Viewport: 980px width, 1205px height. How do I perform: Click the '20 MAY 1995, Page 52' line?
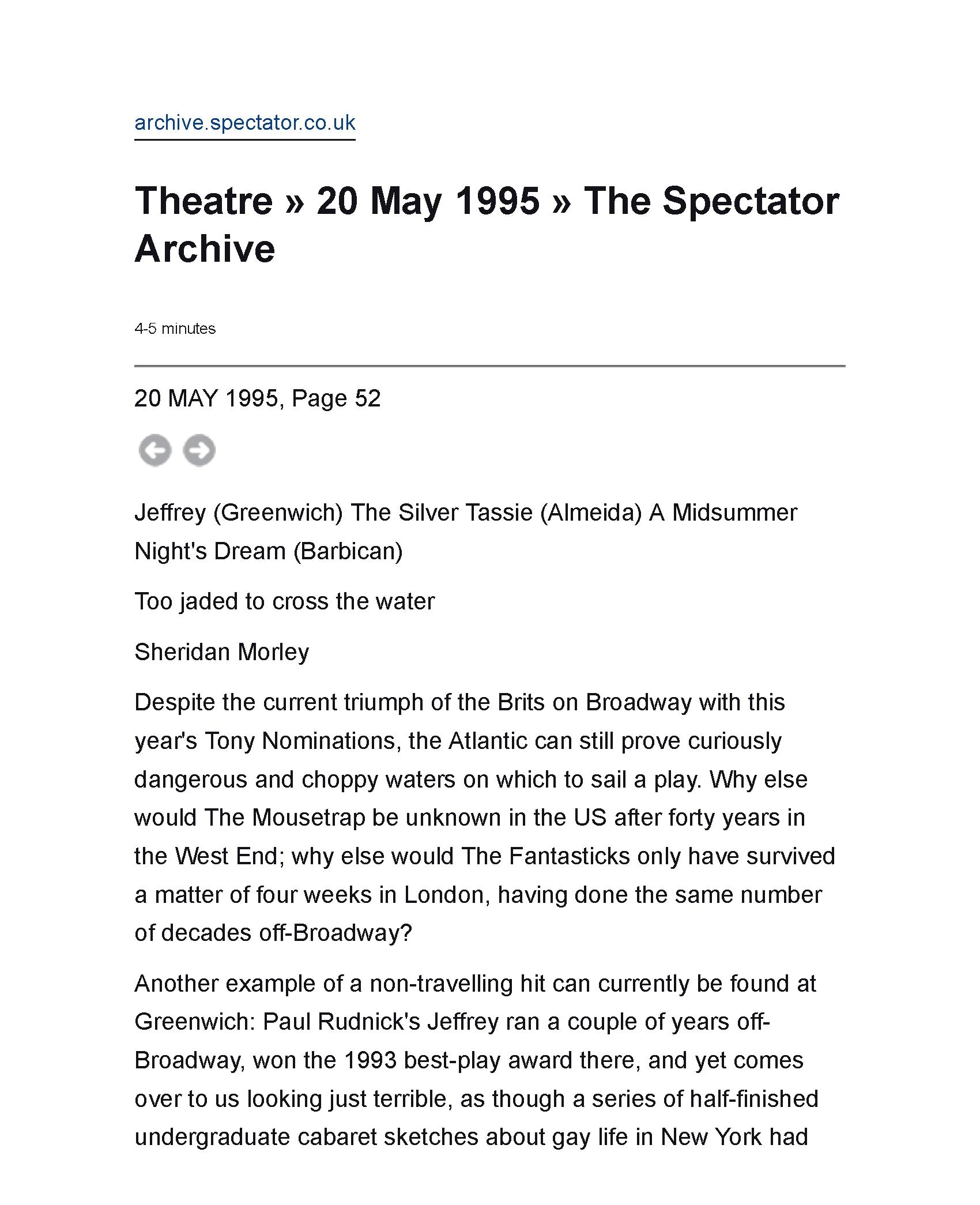click(x=257, y=398)
